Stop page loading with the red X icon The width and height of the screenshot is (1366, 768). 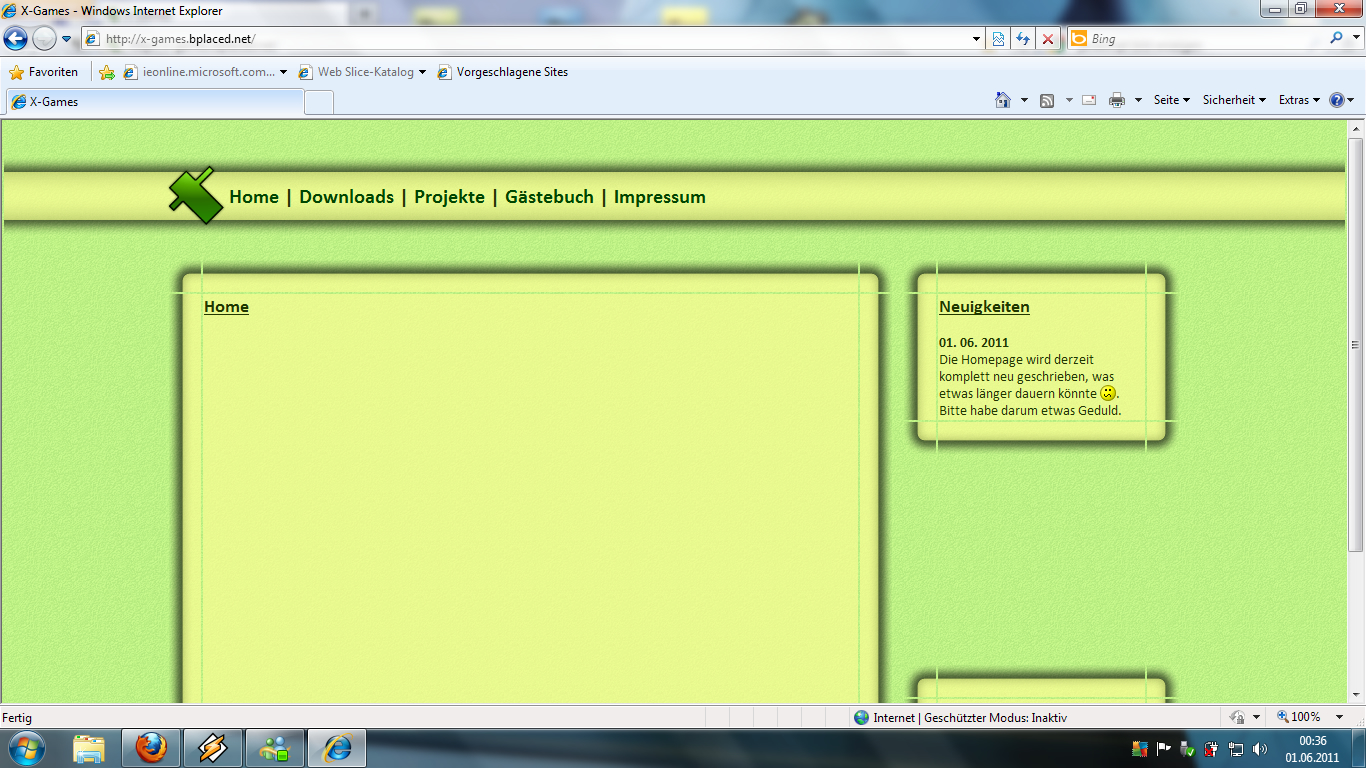coord(1047,39)
